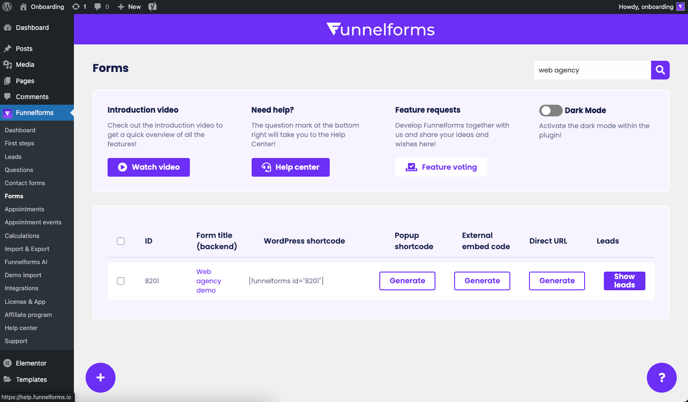Open the Pages menu item
688x402 pixels.
click(x=37, y=81)
